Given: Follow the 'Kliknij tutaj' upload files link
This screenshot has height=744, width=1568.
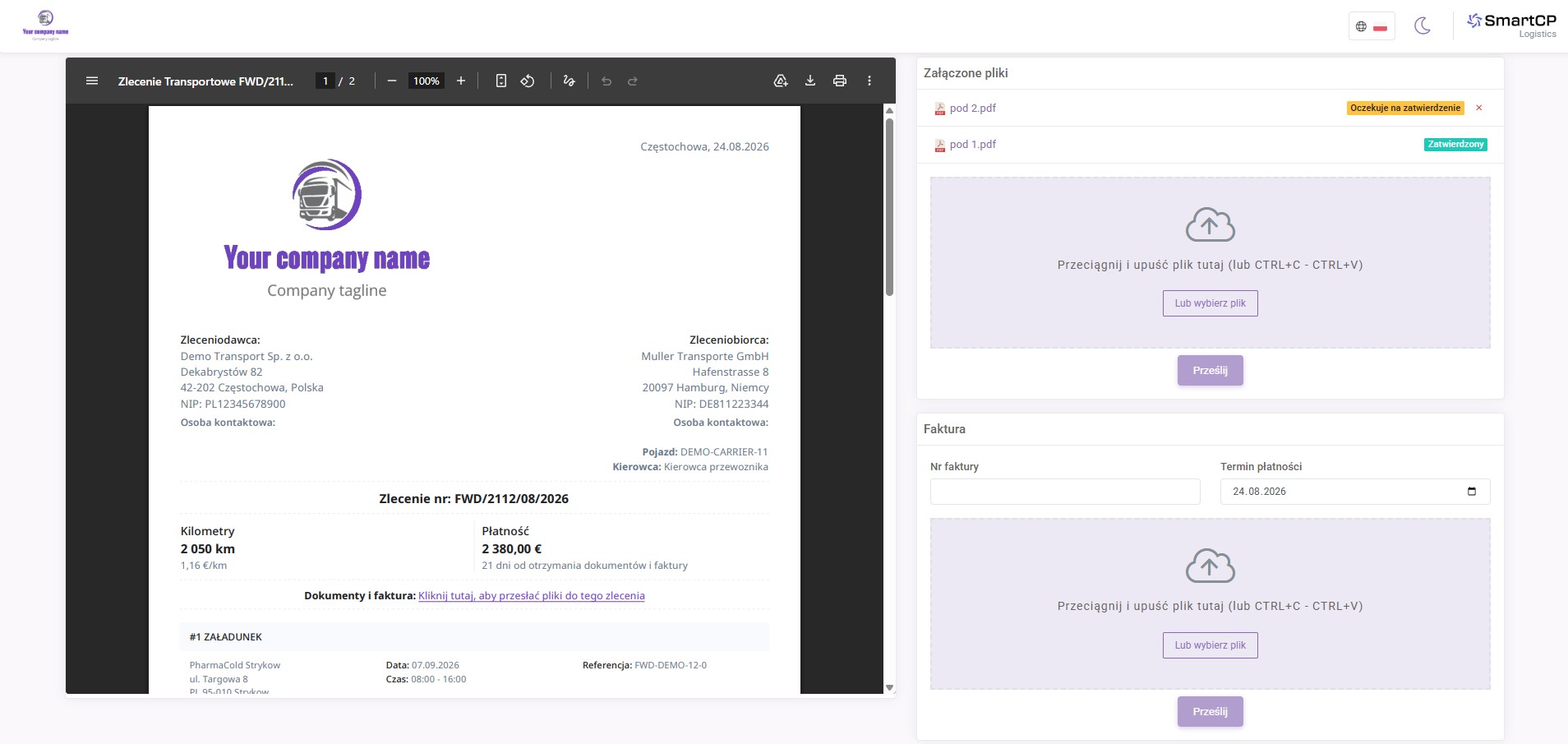Looking at the screenshot, I should point(531,596).
